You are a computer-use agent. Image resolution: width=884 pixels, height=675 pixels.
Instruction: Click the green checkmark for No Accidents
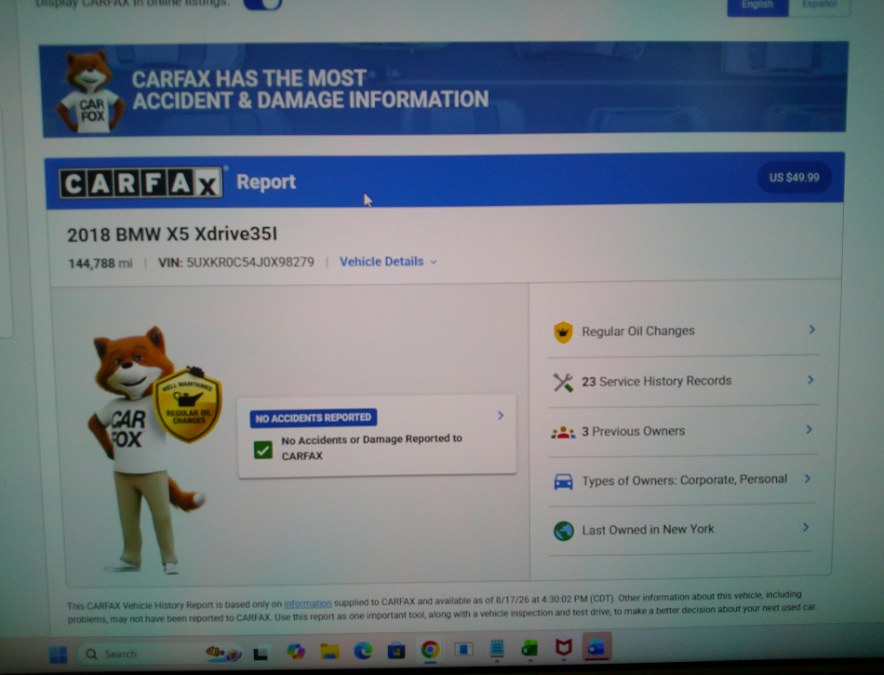pyautogui.click(x=263, y=449)
